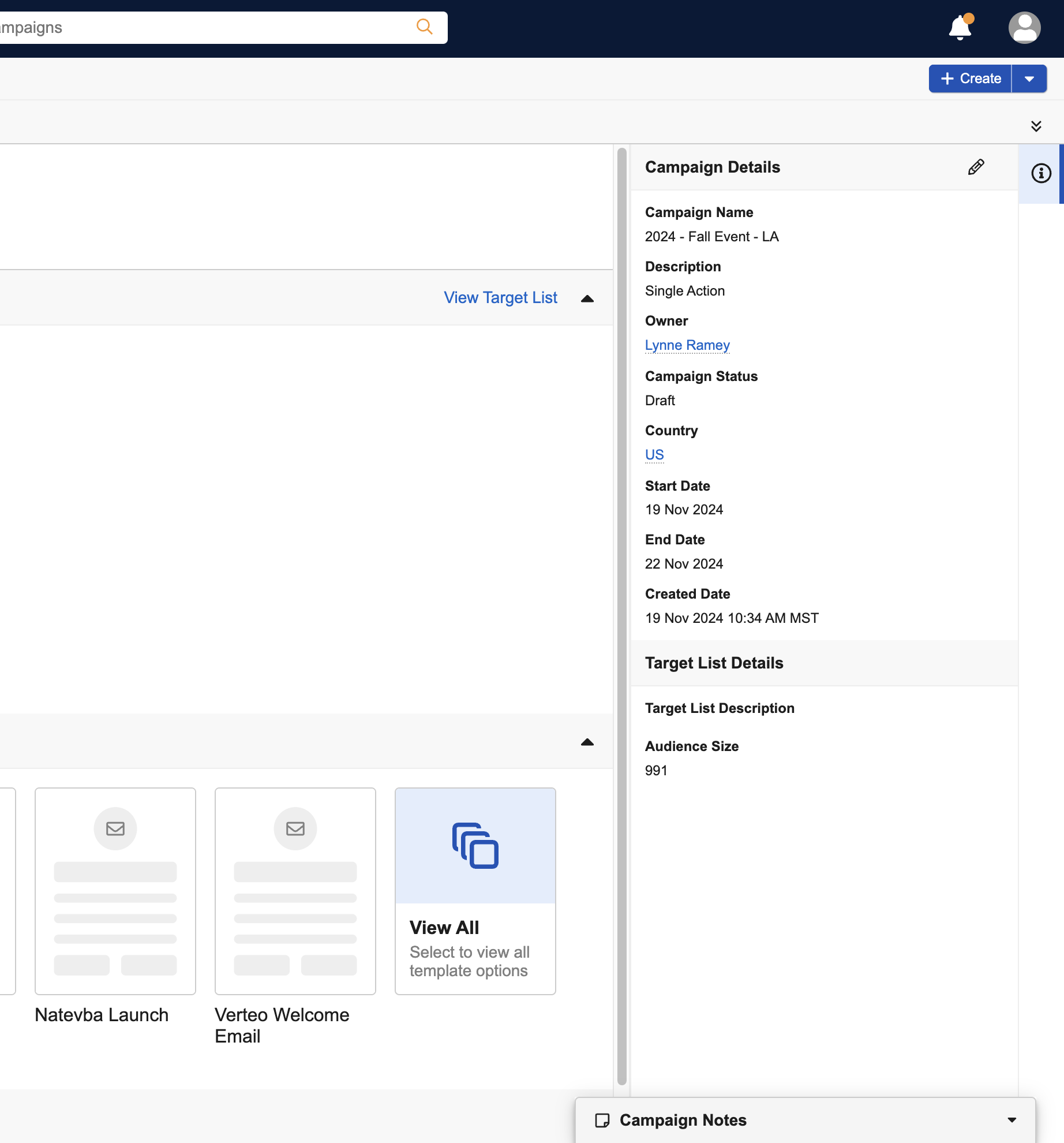1064x1143 pixels.
Task: Click the Create button
Action: click(x=971, y=79)
